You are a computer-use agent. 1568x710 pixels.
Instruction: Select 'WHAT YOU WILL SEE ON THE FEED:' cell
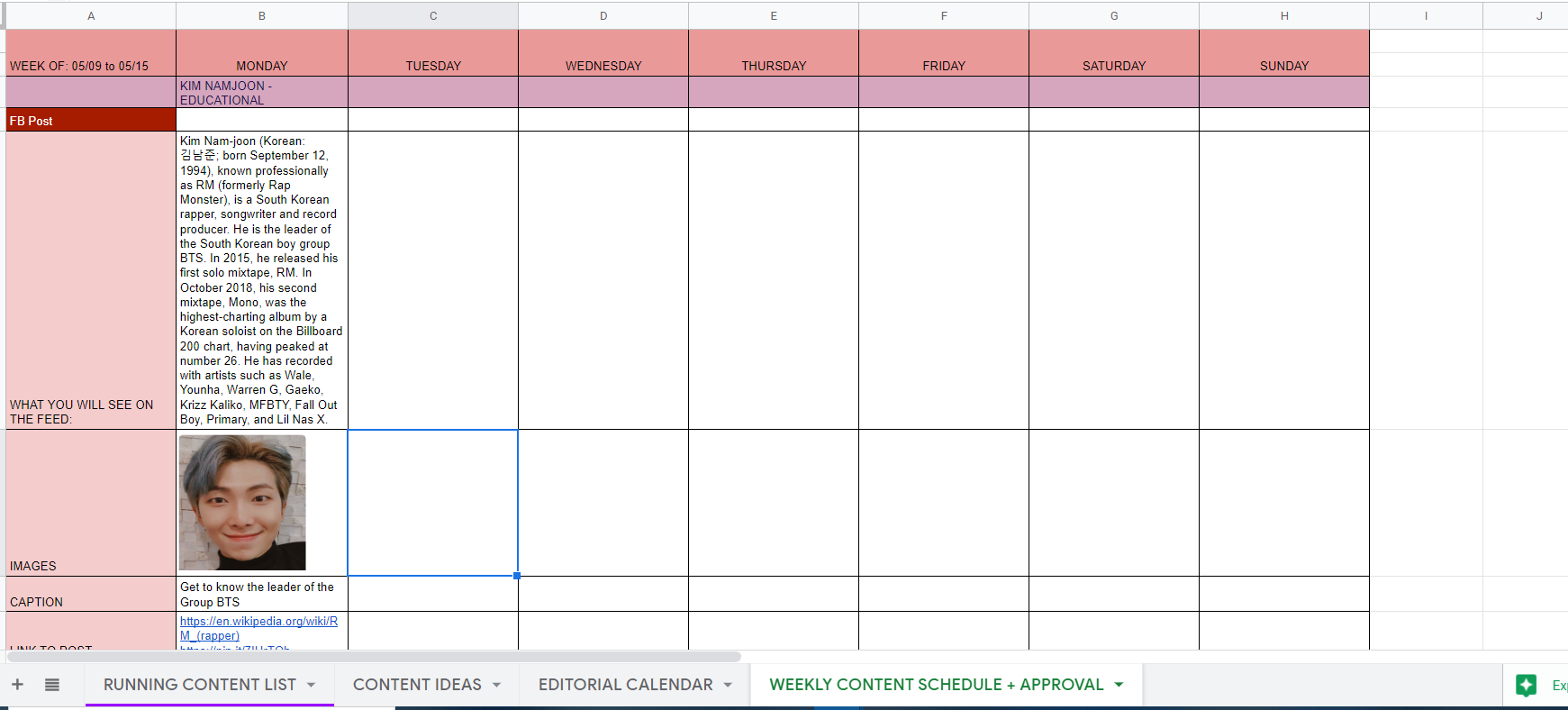click(91, 280)
